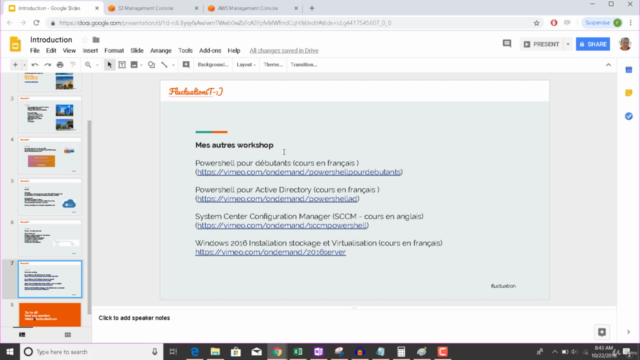640x360 pixels.
Task: Select the line tool
Action: point(164,64)
